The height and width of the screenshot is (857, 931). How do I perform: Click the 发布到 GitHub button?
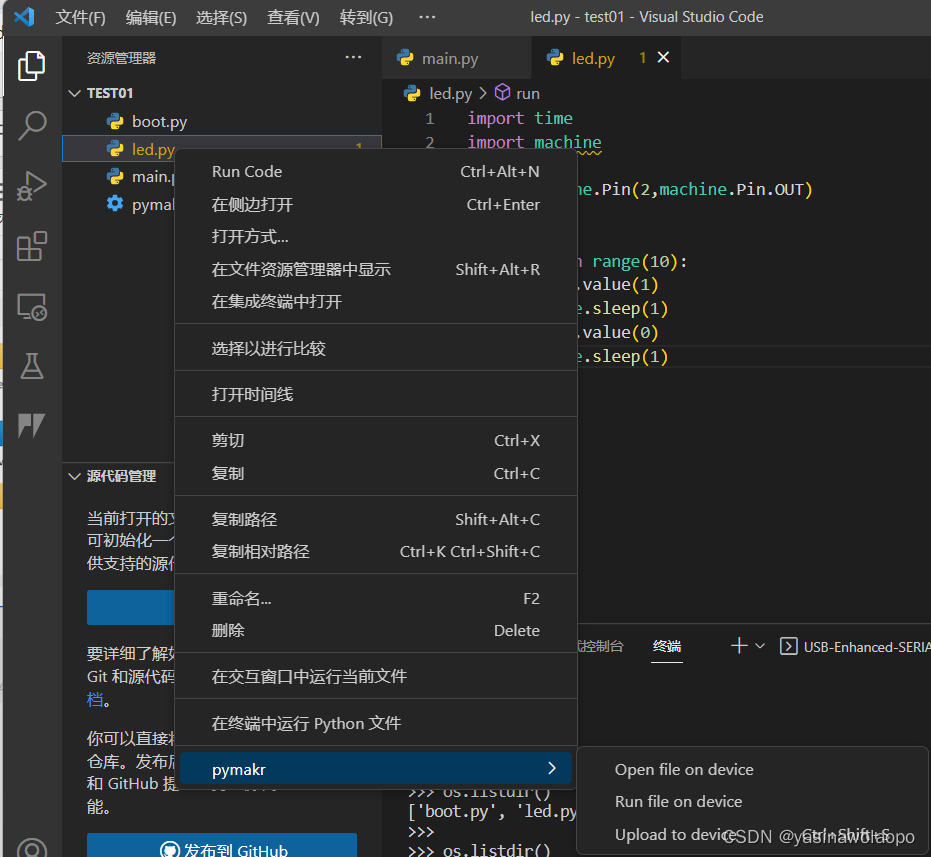(x=221, y=847)
